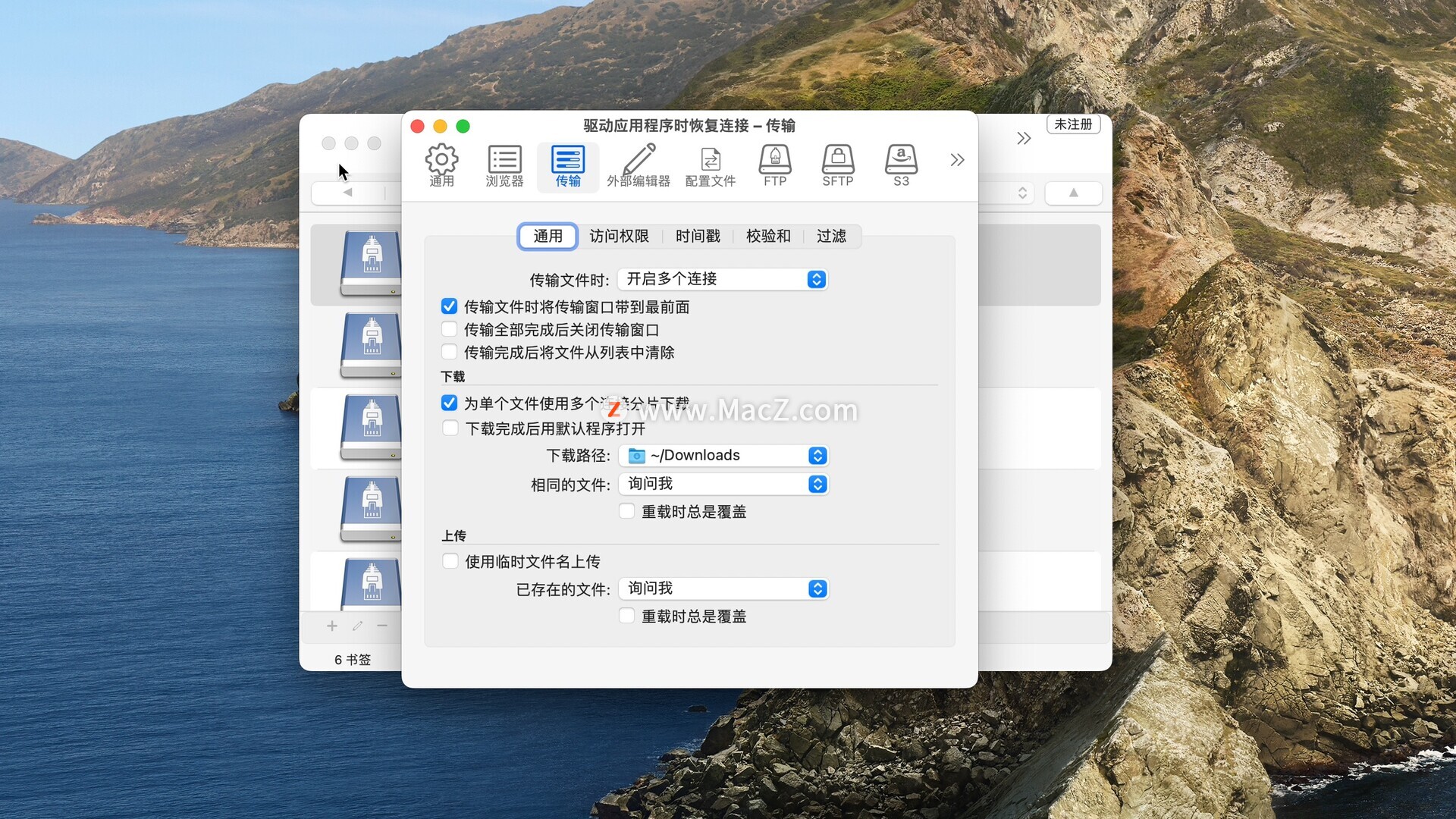Click the 未注册 button

click(1073, 124)
